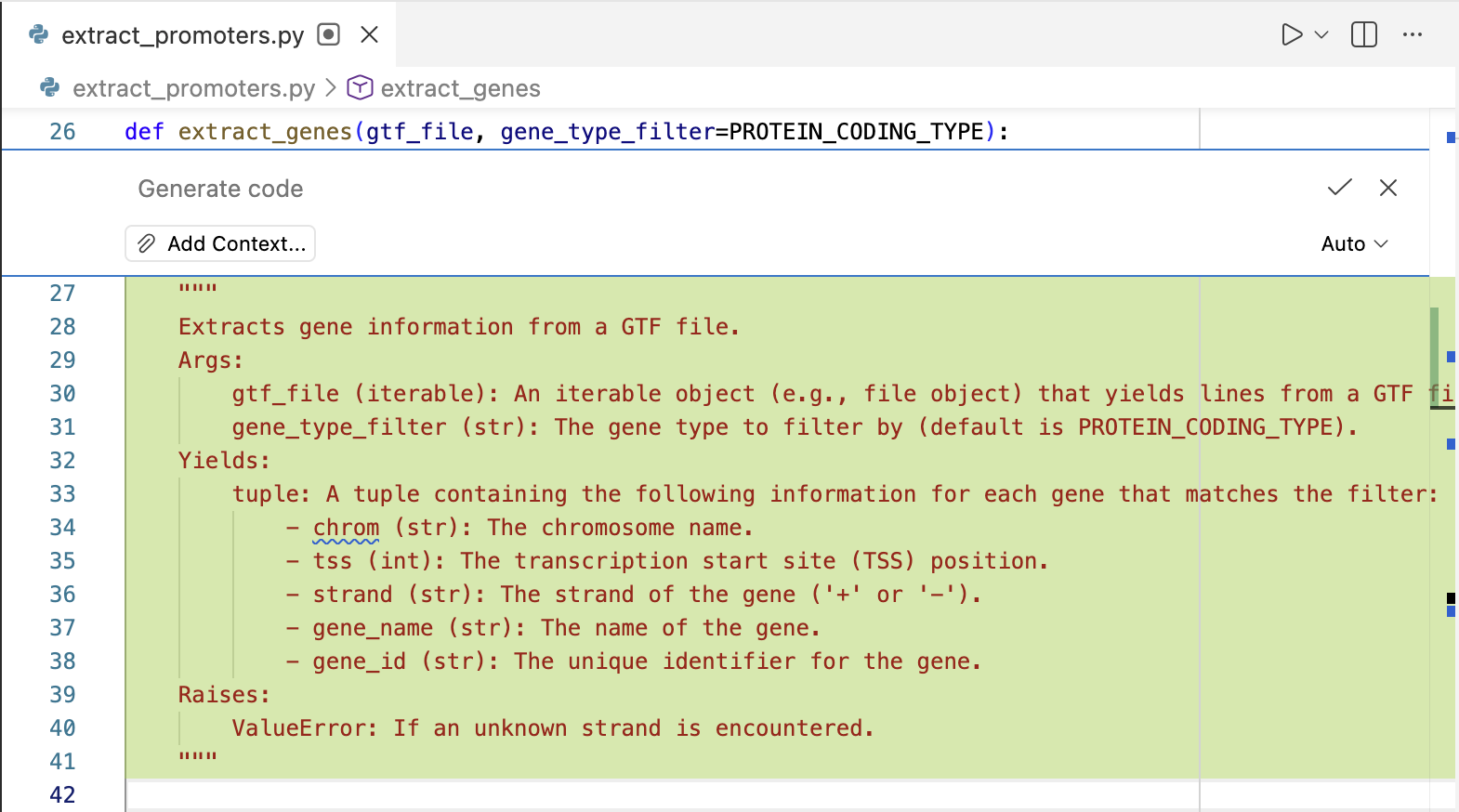
Task: Open the More Actions ellipsis menu
Action: click(1413, 35)
